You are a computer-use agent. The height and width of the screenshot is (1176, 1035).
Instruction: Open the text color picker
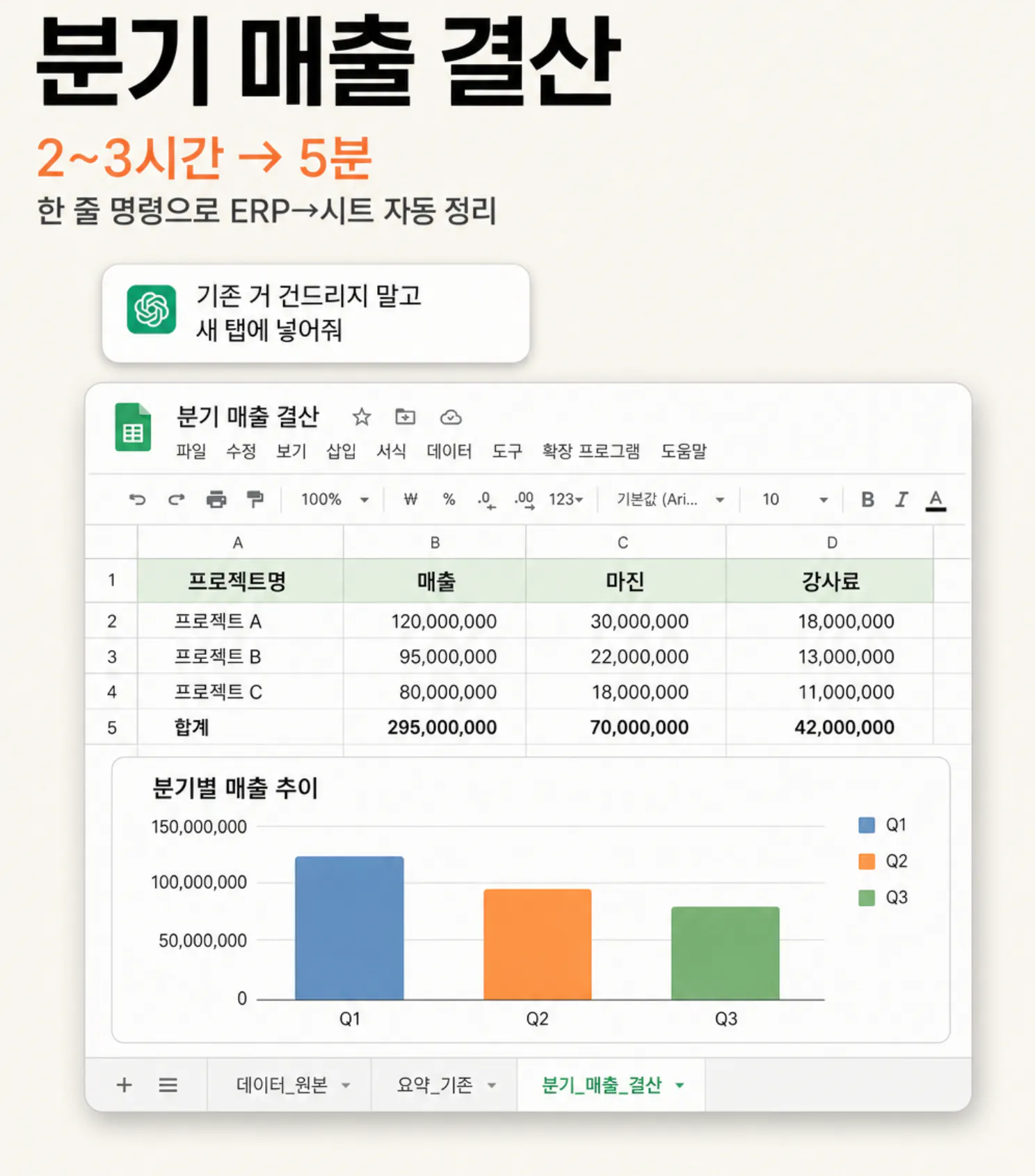point(936,500)
